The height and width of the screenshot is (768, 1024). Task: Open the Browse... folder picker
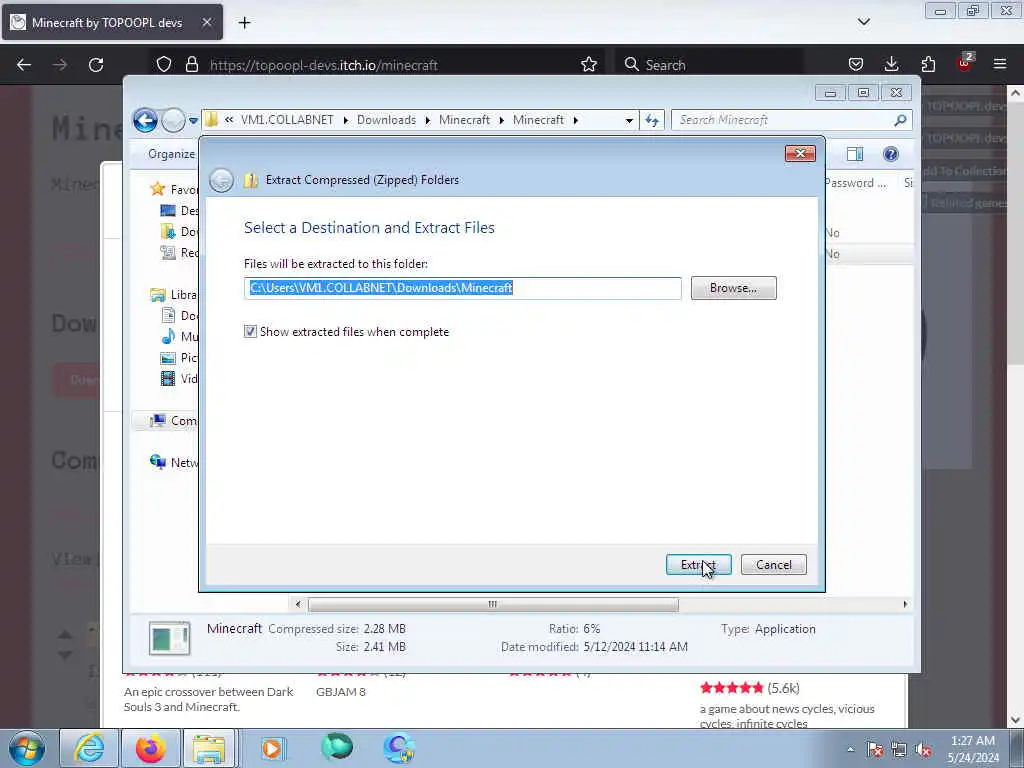point(733,288)
